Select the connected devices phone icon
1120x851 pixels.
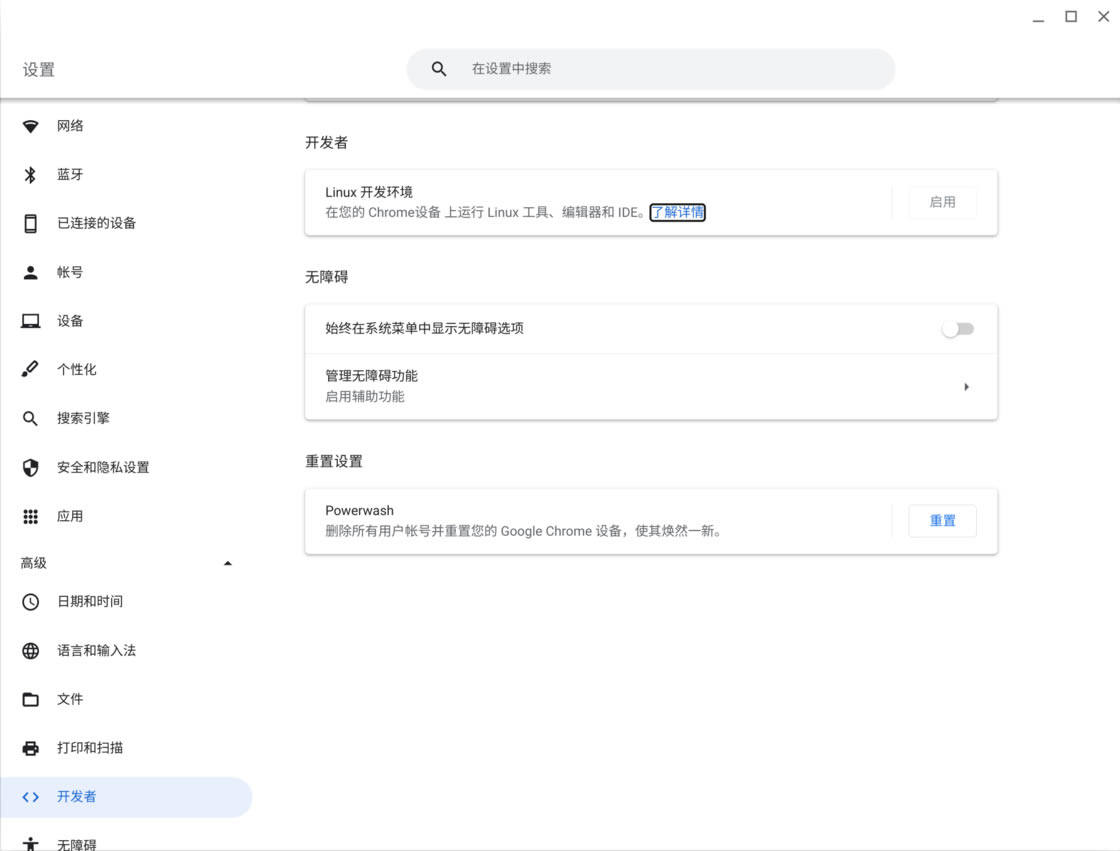[31, 223]
